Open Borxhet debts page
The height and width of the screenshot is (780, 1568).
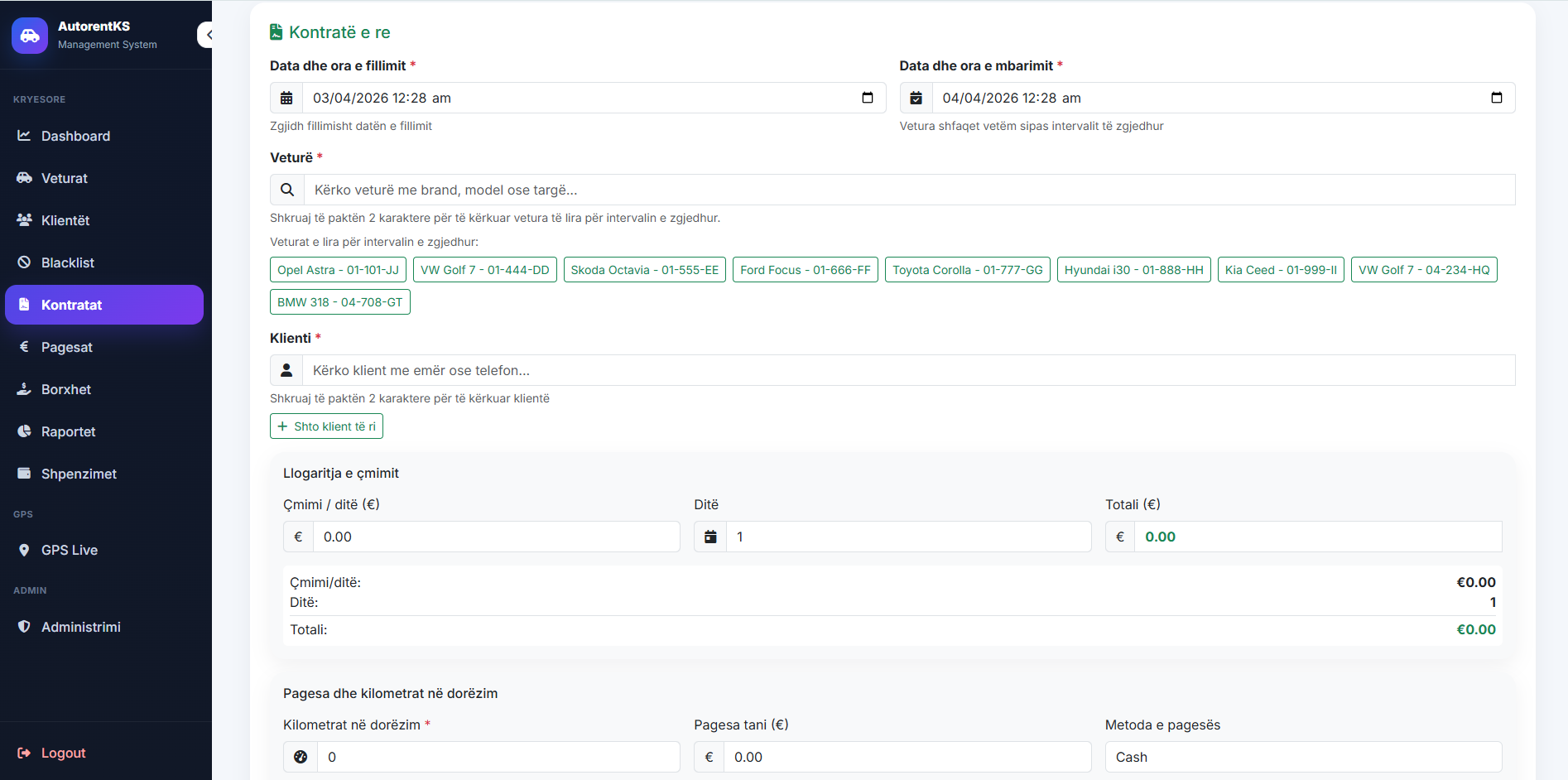(104, 389)
